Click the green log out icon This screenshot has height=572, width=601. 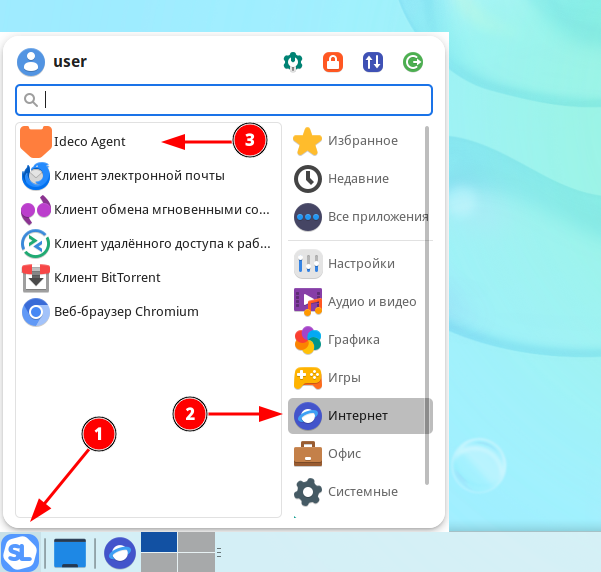tap(413, 62)
